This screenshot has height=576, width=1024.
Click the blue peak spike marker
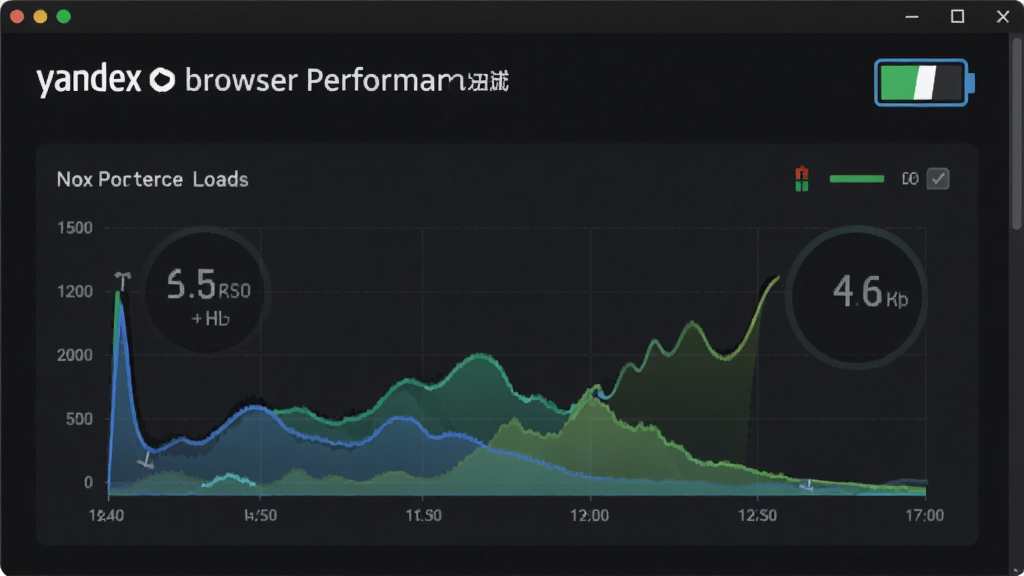tap(122, 281)
